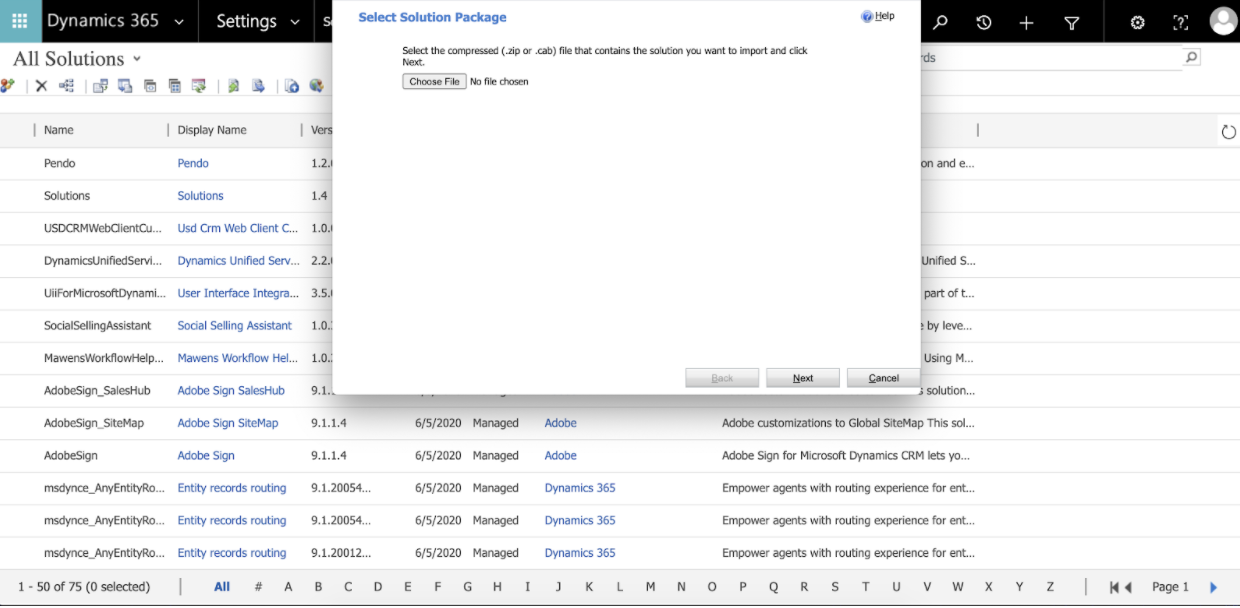This screenshot has height=608, width=1240.
Task: Open the Pendo solution link
Action: (x=193, y=163)
